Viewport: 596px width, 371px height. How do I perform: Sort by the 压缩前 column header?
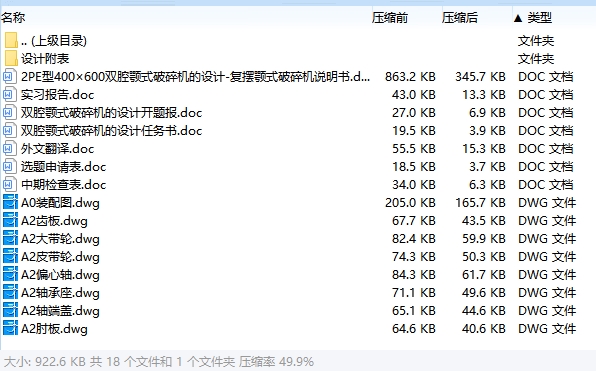(x=390, y=17)
